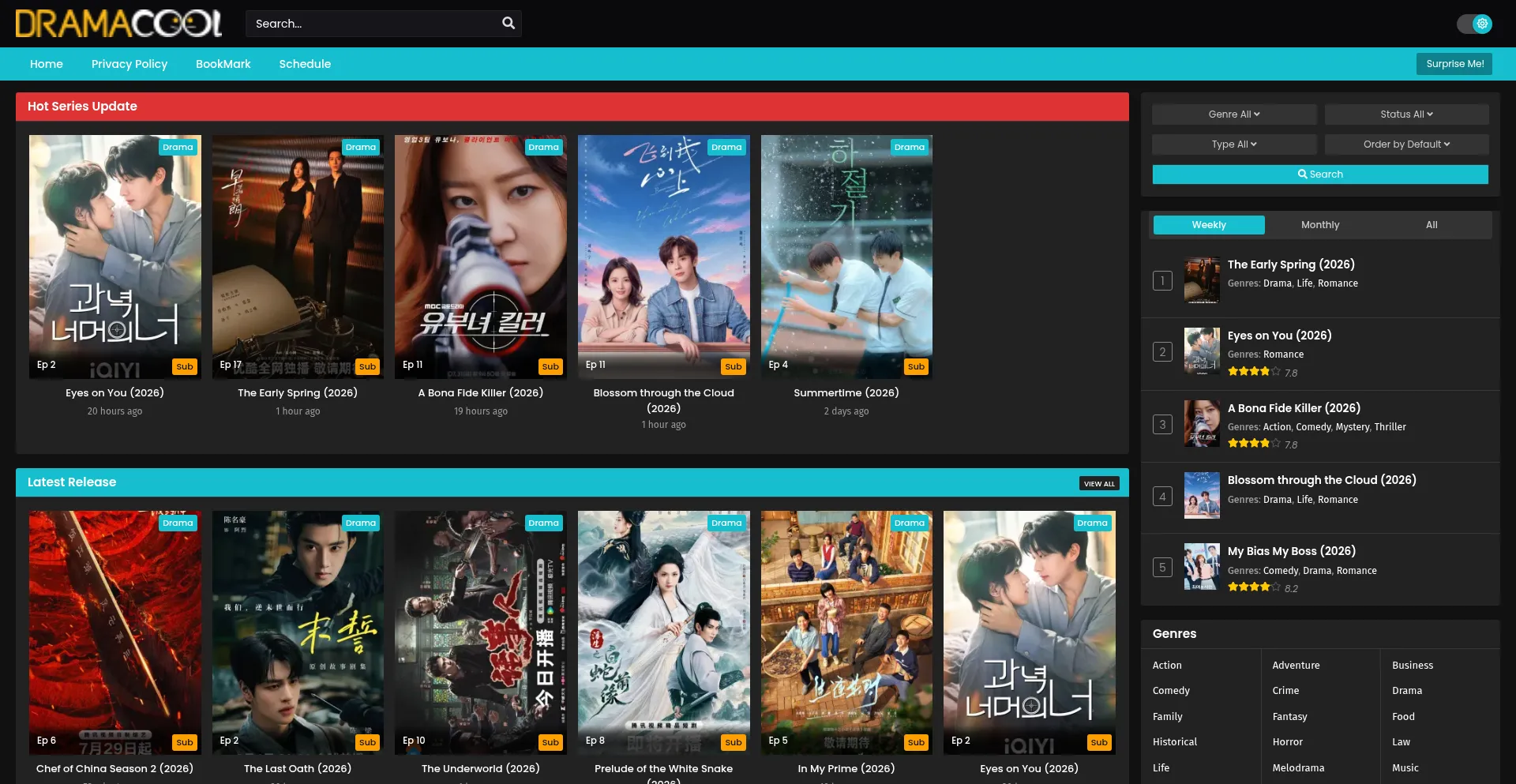Click Thriller genre under A Bona Fide Killer

[1390, 427]
